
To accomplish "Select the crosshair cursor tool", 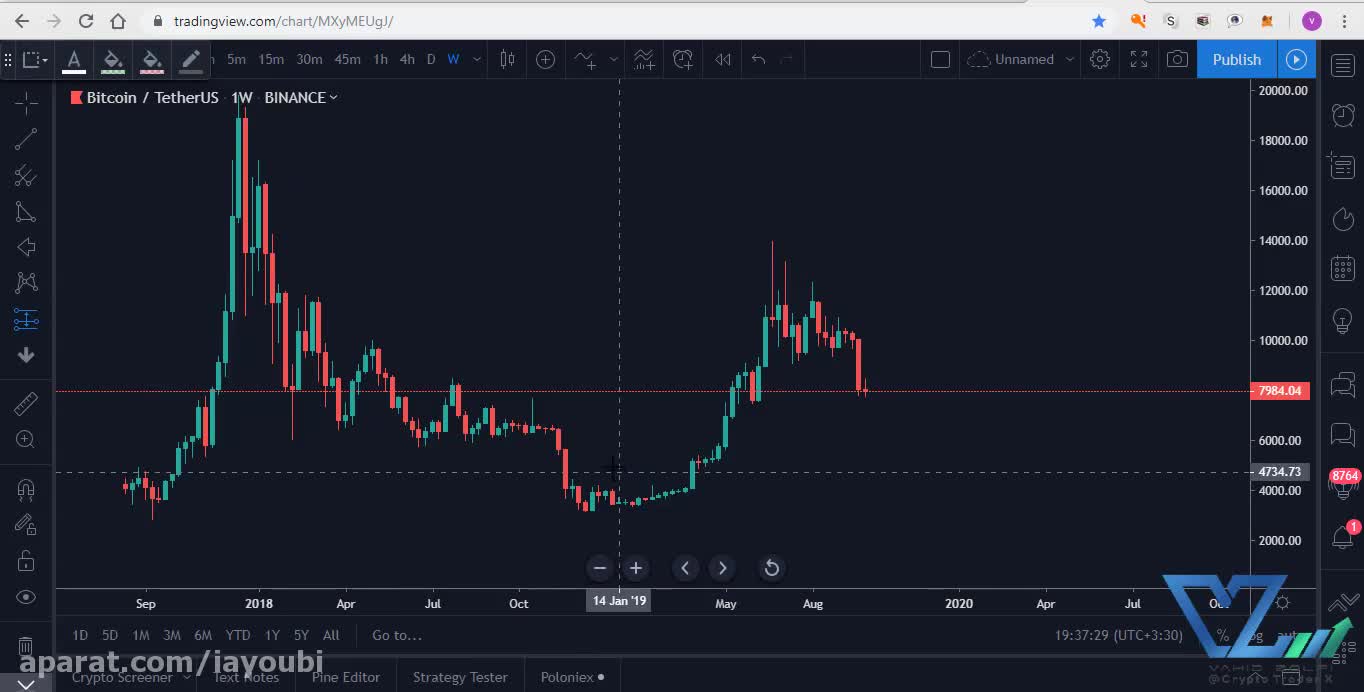I will [26, 103].
